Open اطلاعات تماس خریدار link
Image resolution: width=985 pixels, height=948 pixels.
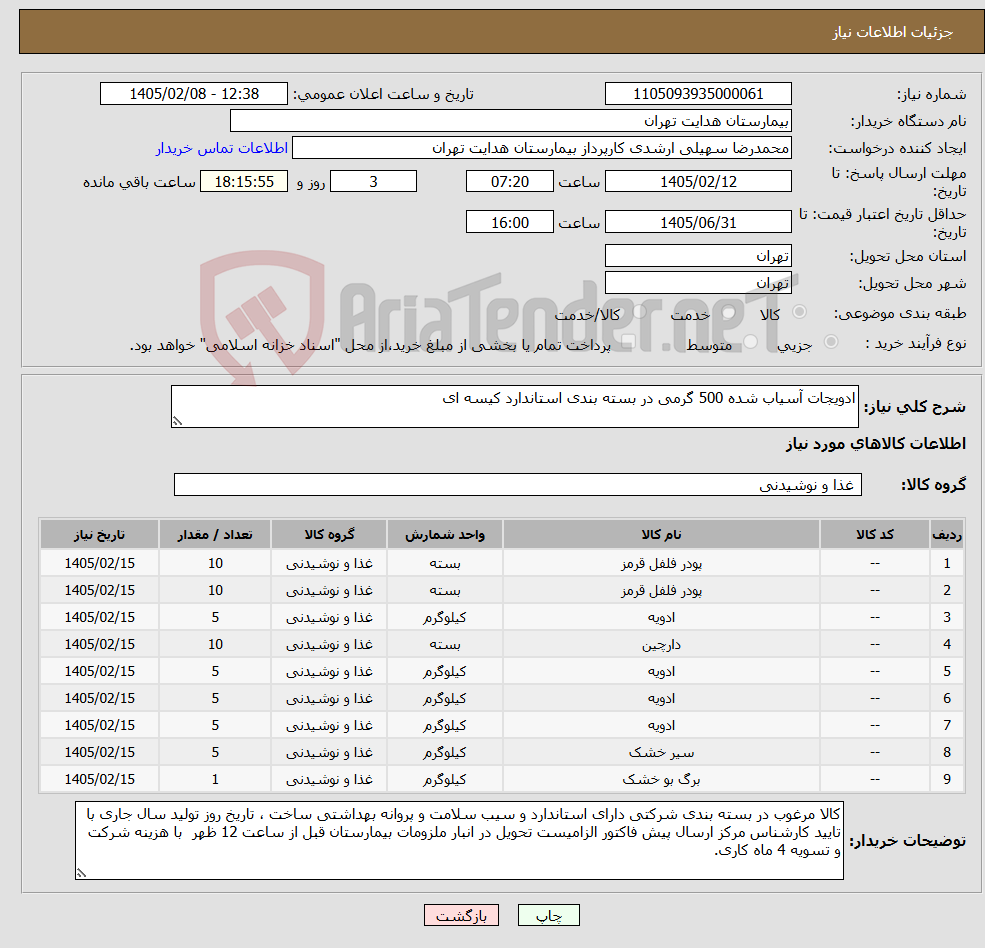click(x=222, y=148)
